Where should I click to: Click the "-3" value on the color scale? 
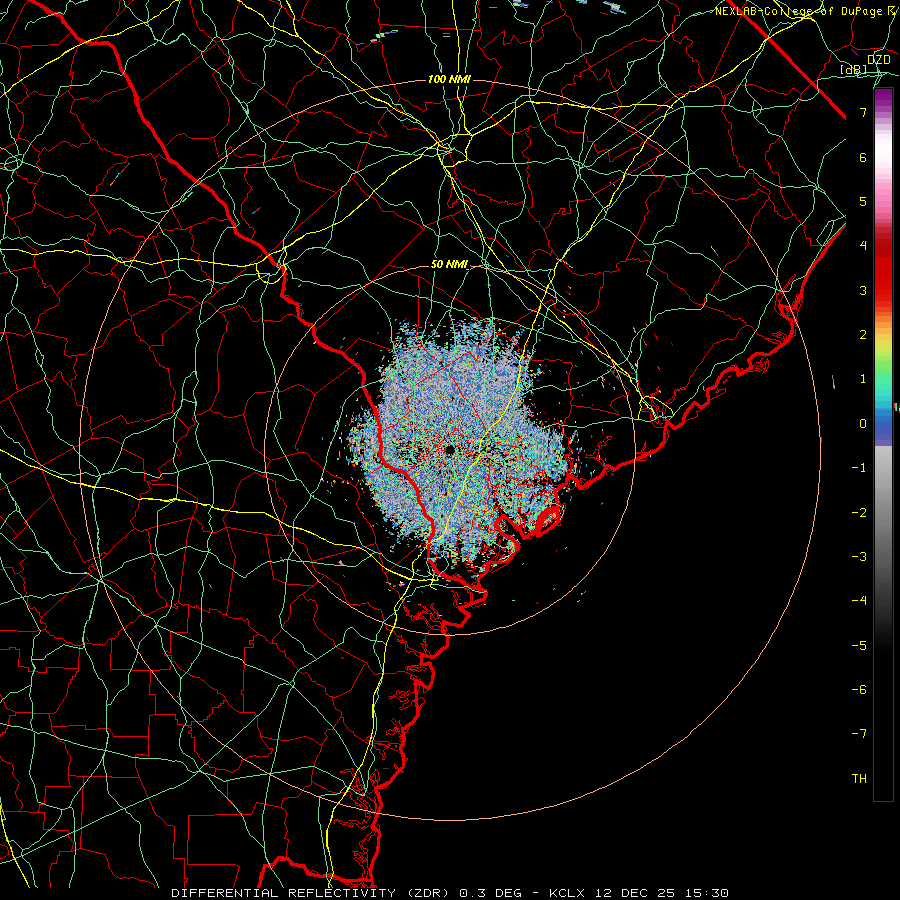pyautogui.click(x=859, y=557)
